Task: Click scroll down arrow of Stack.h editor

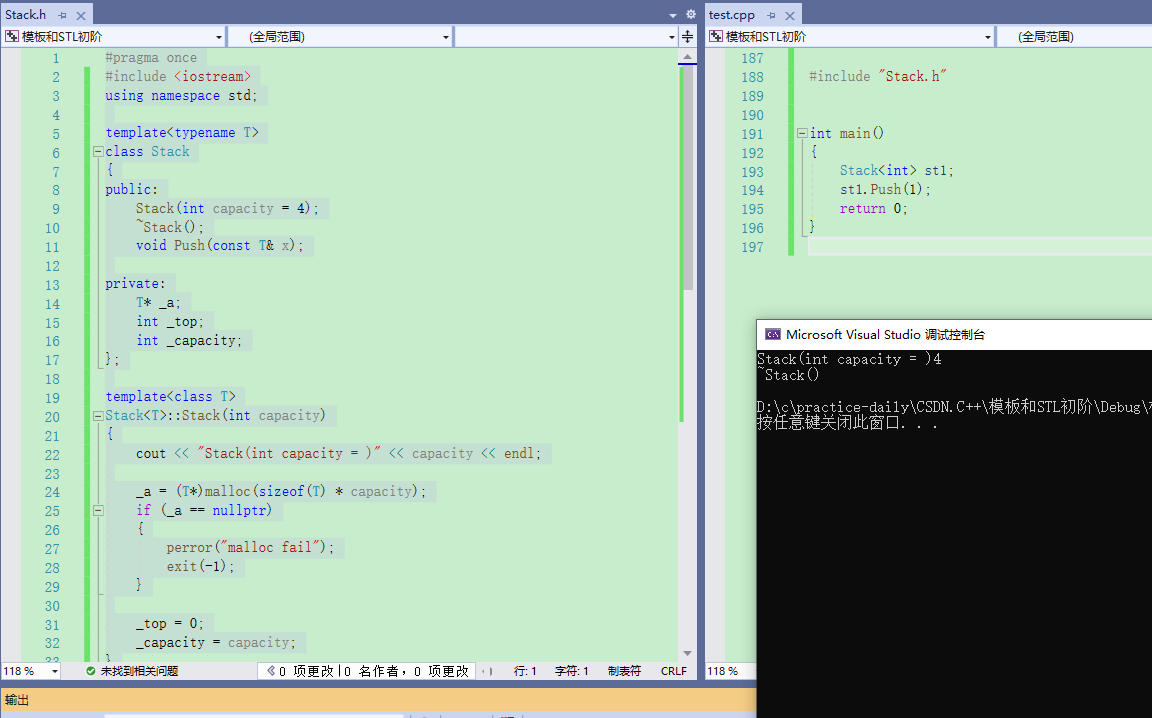Action: [687, 653]
